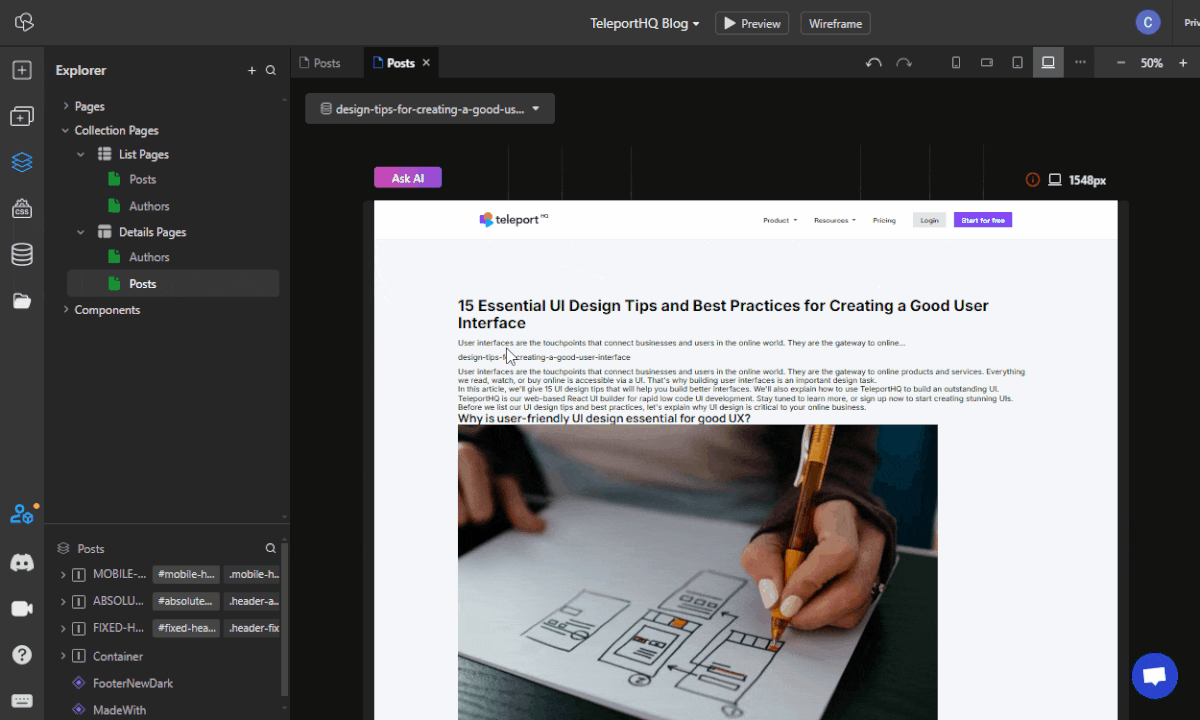Image resolution: width=1200 pixels, height=720 pixels.
Task: Open Resources menu in page header
Action: click(x=835, y=220)
